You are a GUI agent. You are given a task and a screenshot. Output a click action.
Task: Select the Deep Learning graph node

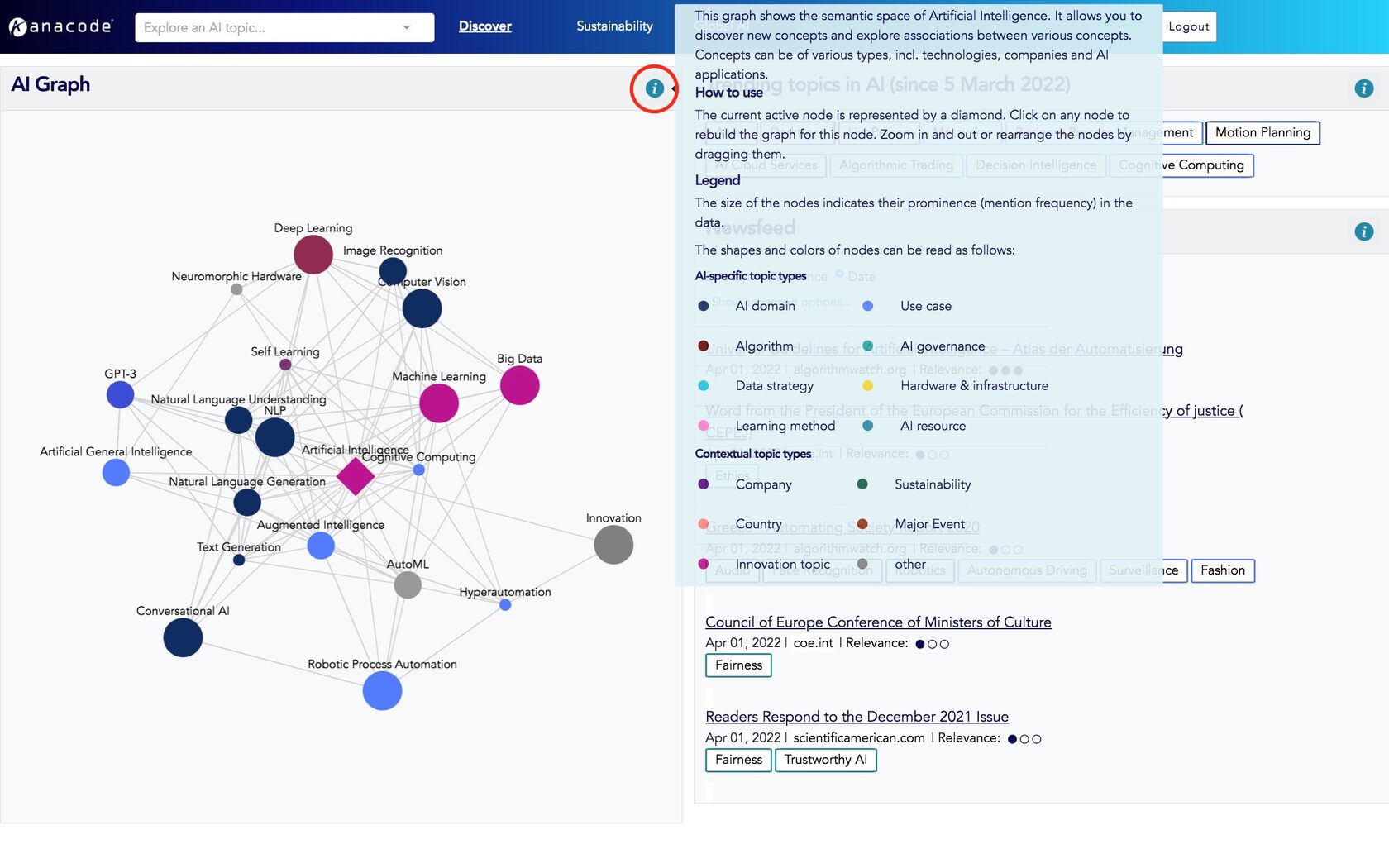coord(313,255)
